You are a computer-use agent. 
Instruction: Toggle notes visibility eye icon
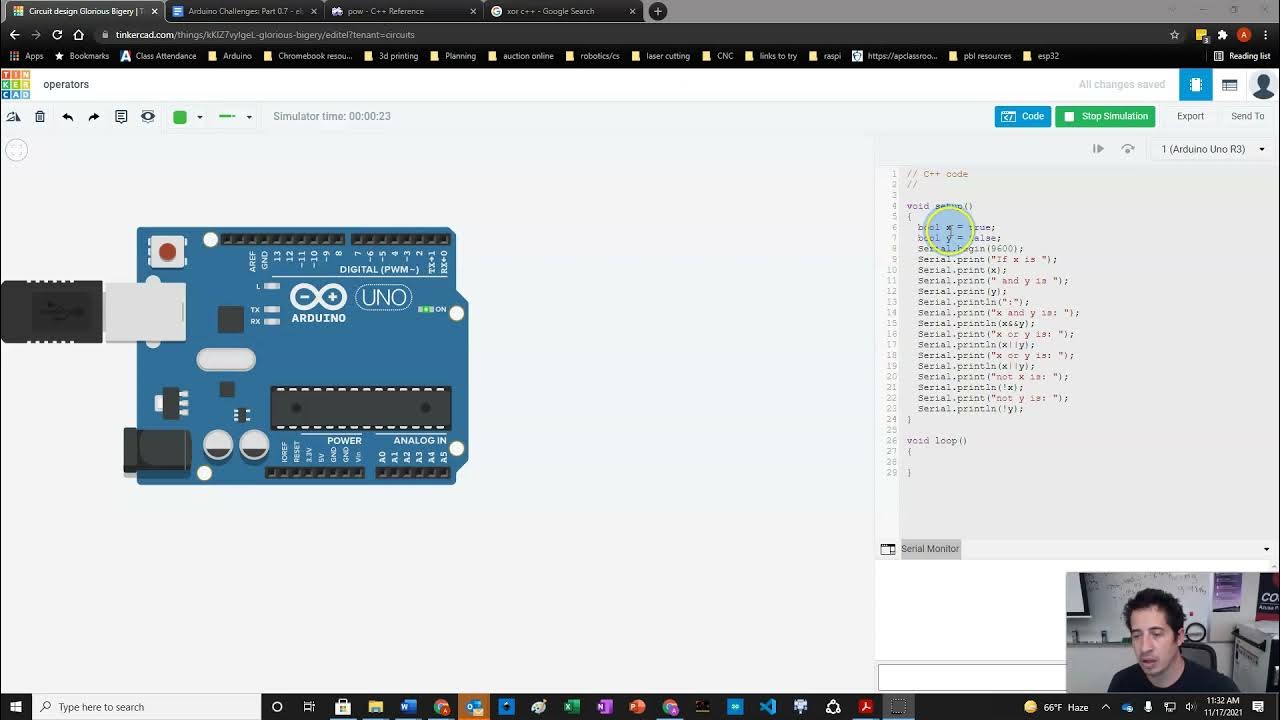pos(148,116)
